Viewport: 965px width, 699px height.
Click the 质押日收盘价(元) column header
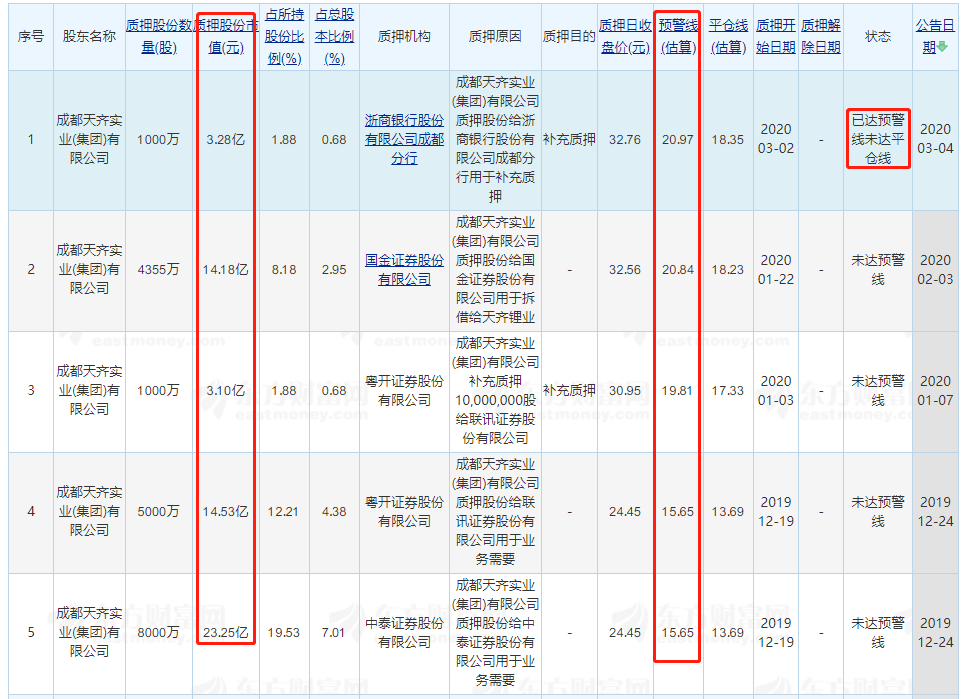[x=625, y=36]
